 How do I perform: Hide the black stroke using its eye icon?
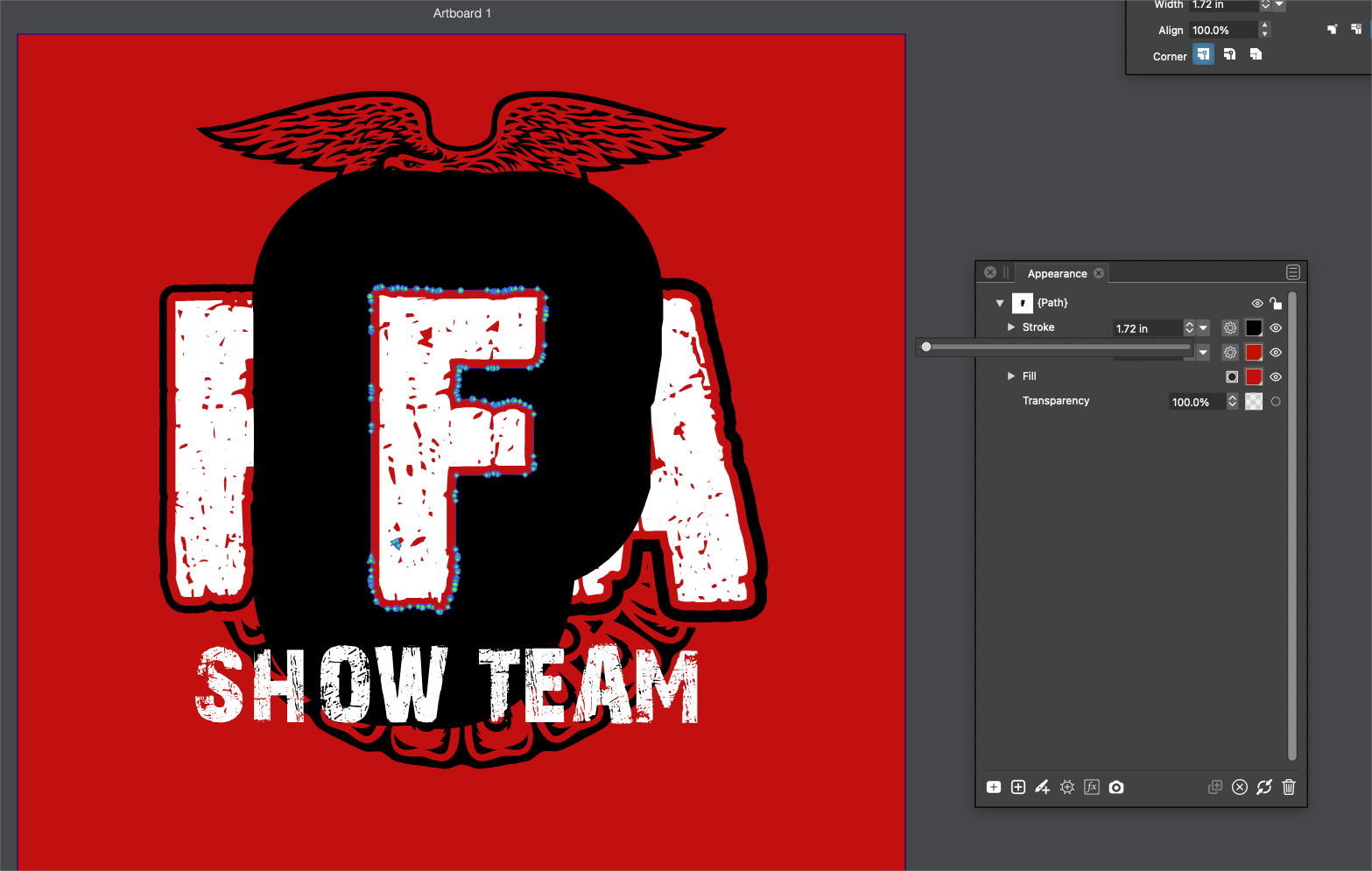(x=1276, y=328)
